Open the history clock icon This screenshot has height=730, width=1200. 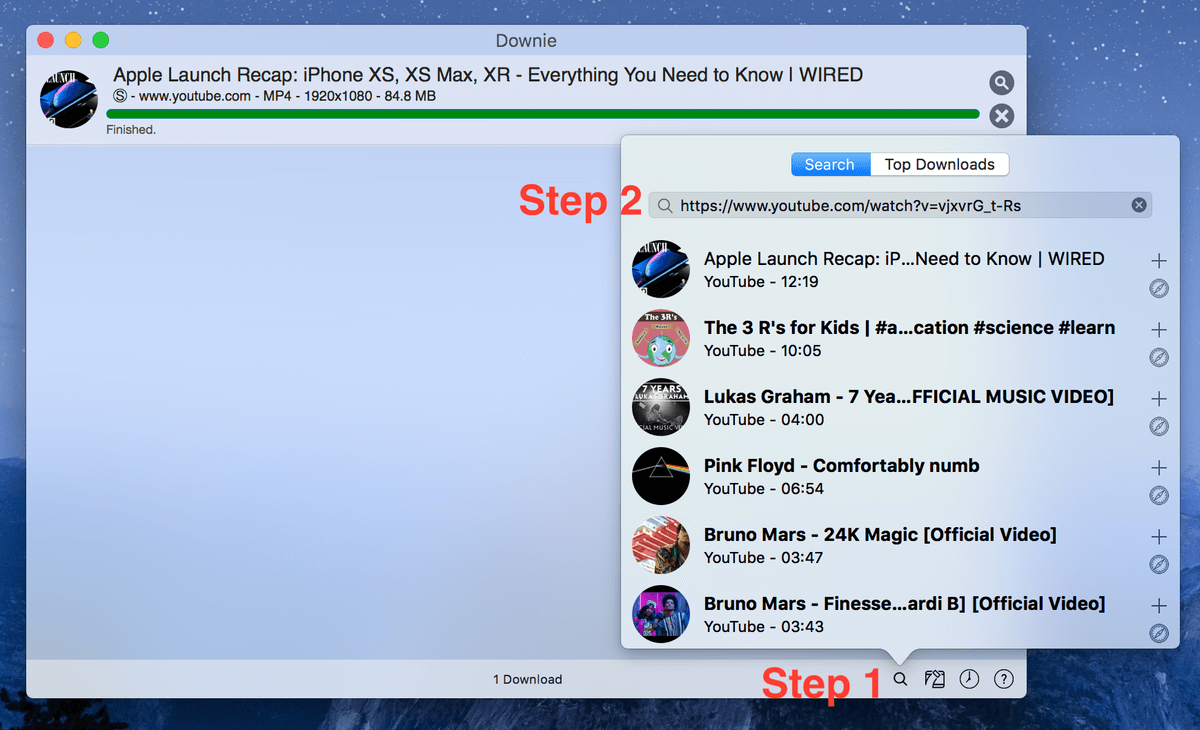(969, 679)
